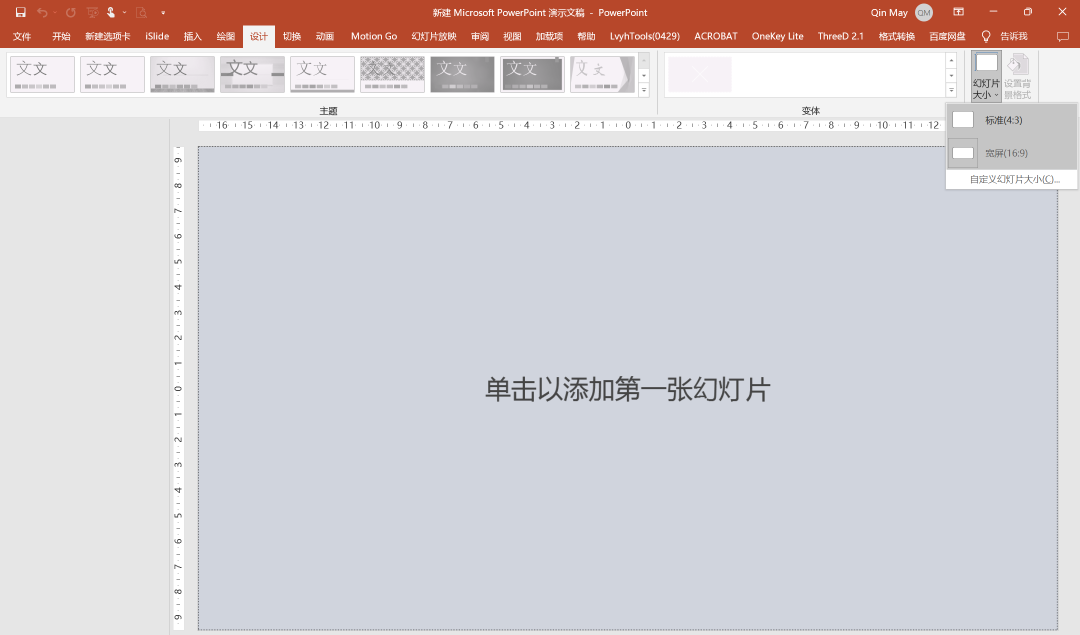1080x635 pixels.
Task: Choose 标准(4:3) slide size
Action: (1011, 120)
